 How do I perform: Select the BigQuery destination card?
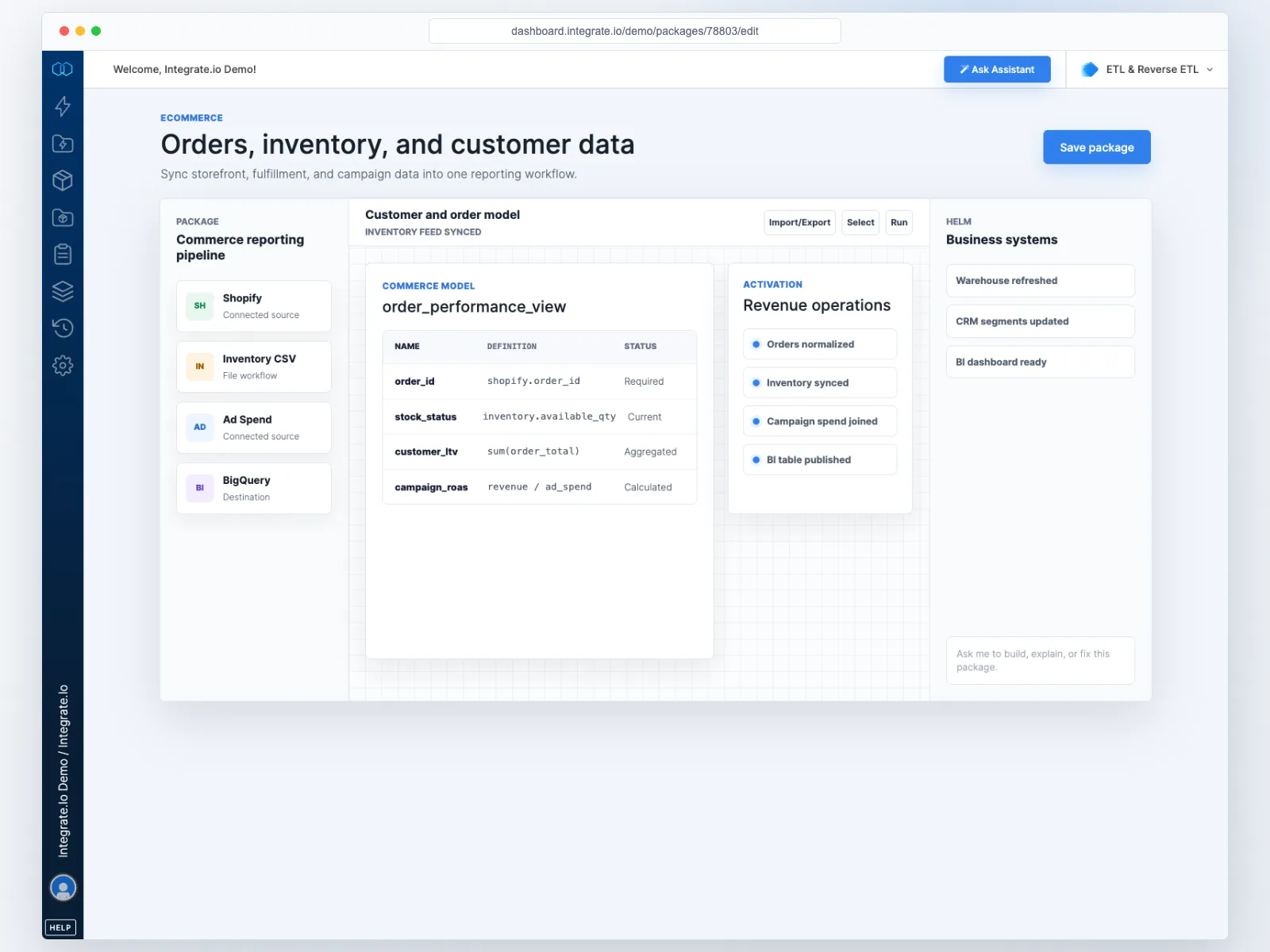(x=254, y=489)
